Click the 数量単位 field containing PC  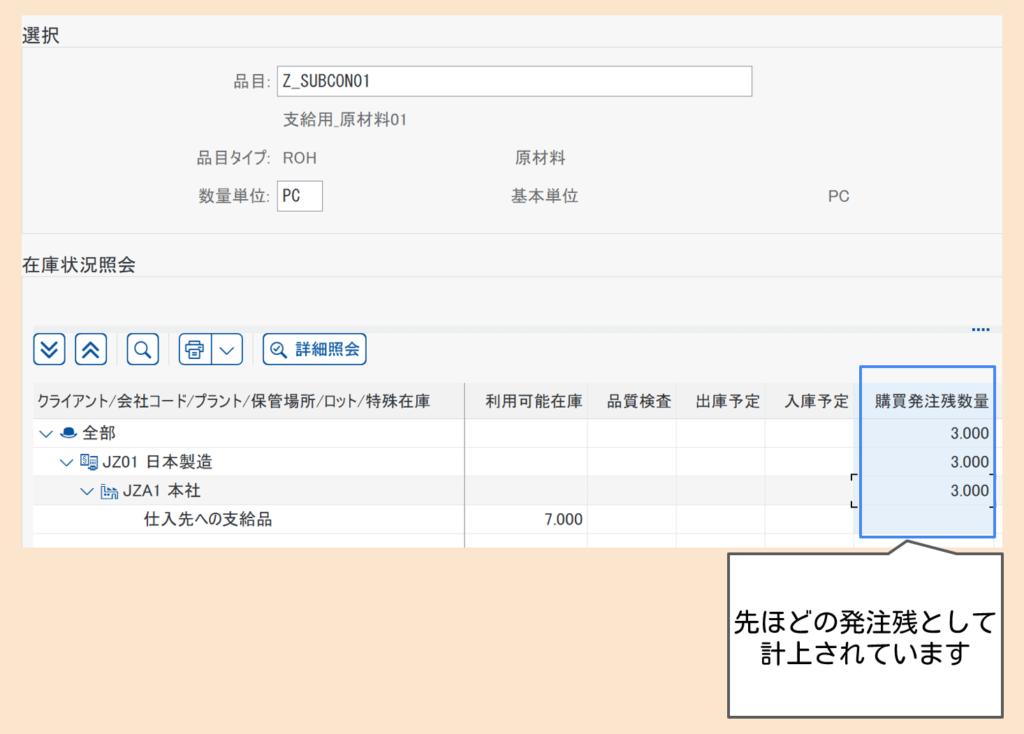coord(299,196)
